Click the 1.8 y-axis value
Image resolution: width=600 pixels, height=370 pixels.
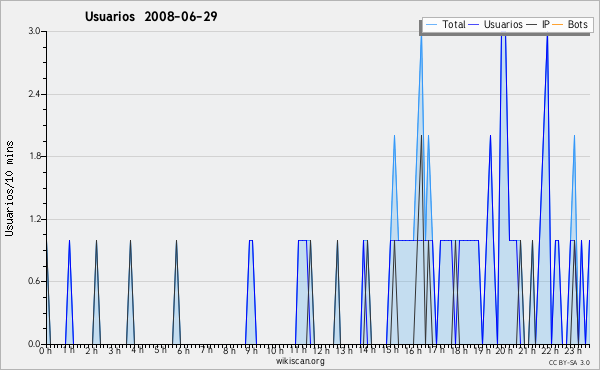coord(34,156)
